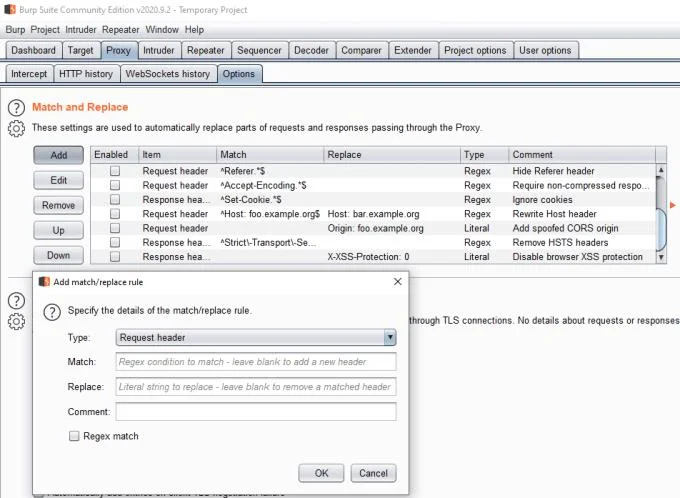Select the Proxy tab

click(x=118, y=50)
